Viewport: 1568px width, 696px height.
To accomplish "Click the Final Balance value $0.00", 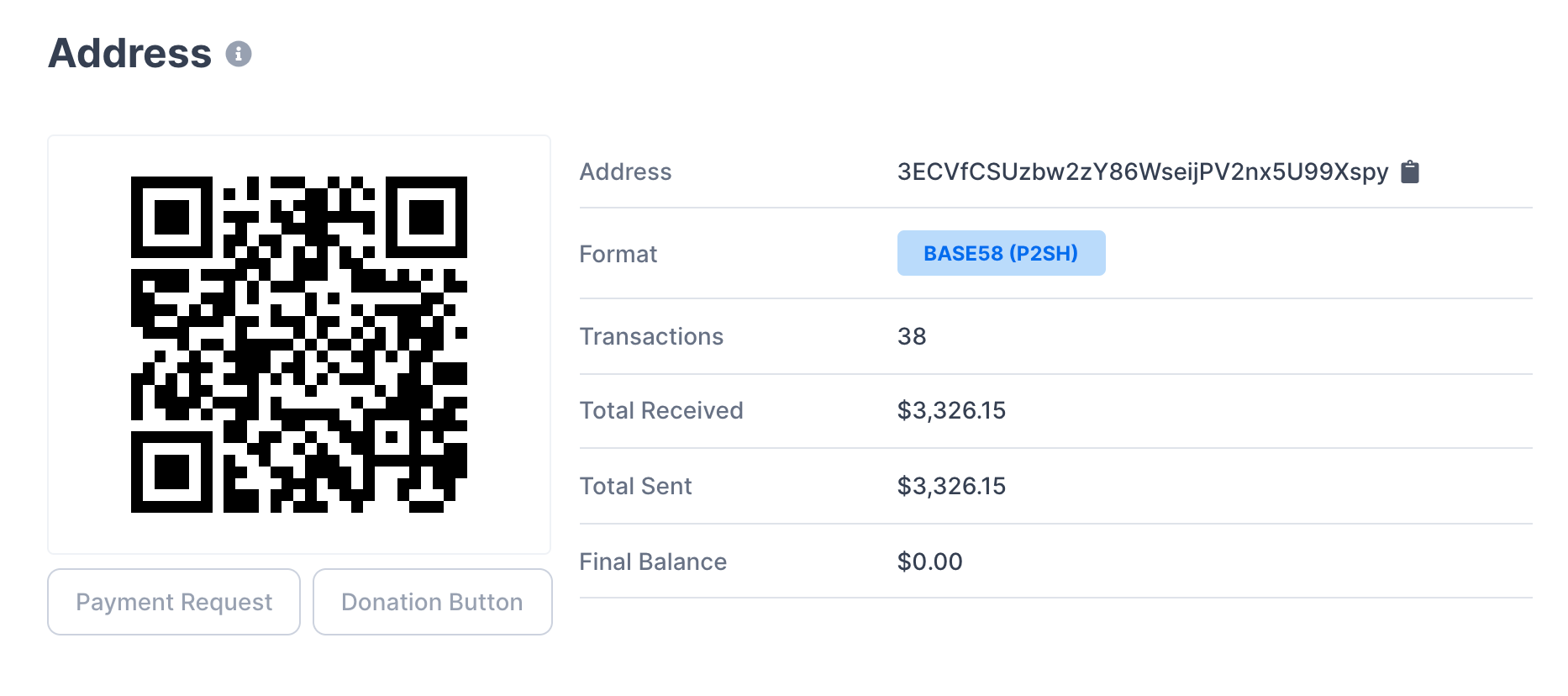I will point(929,562).
